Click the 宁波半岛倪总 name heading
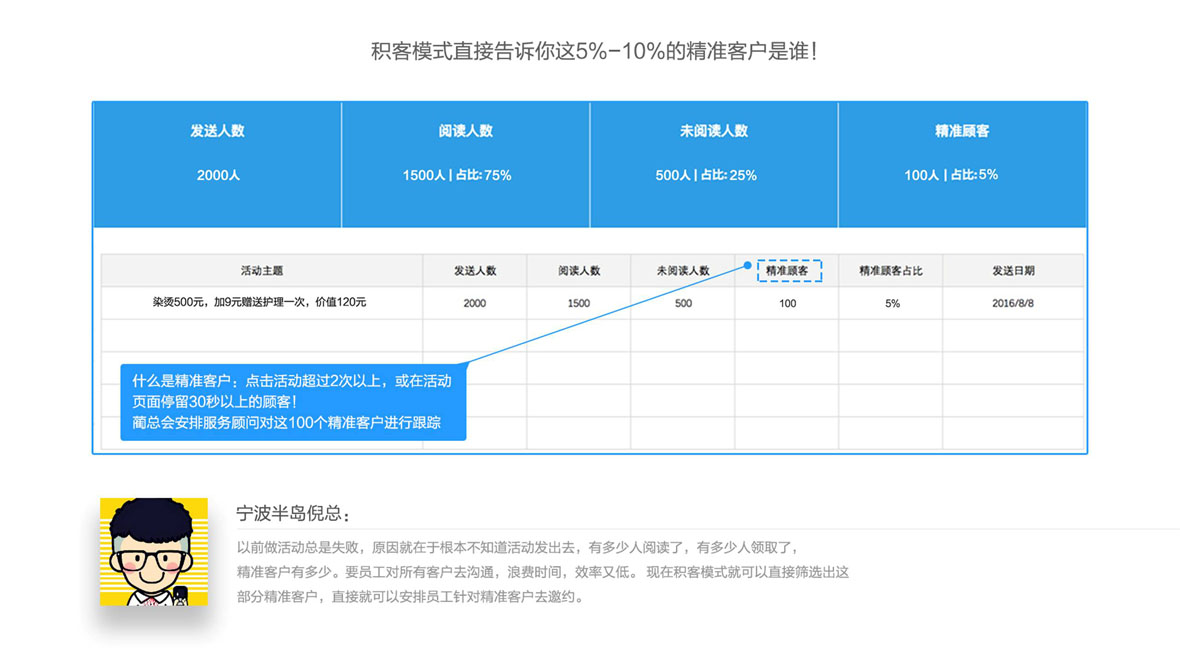The width and height of the screenshot is (1180, 664). pyautogui.click(x=293, y=513)
